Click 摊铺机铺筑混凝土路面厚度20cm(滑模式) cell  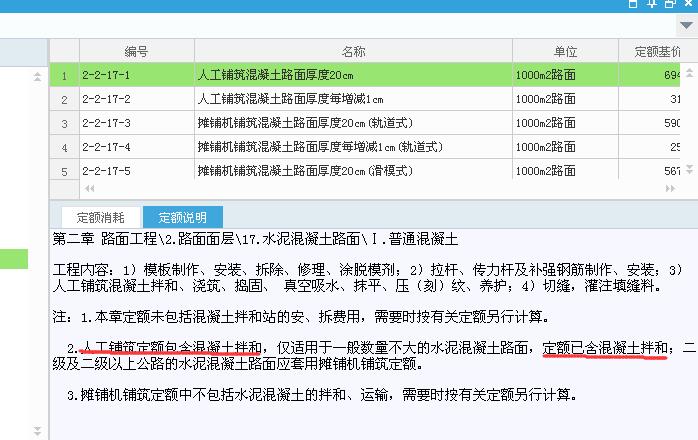pyautogui.click(x=353, y=170)
